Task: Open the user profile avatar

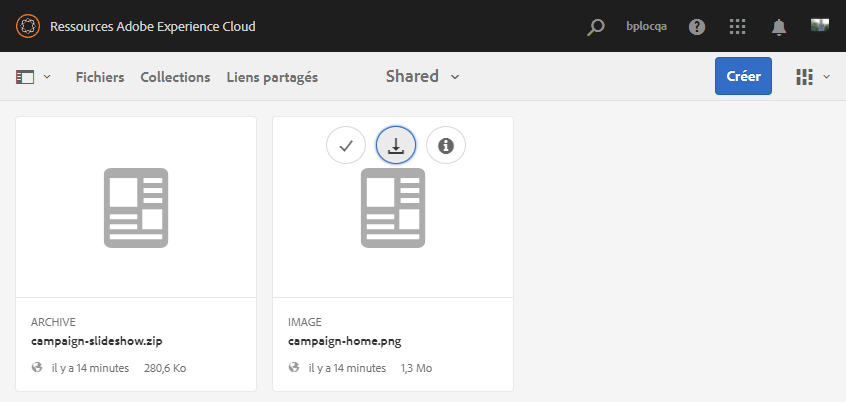Action: coord(820,26)
